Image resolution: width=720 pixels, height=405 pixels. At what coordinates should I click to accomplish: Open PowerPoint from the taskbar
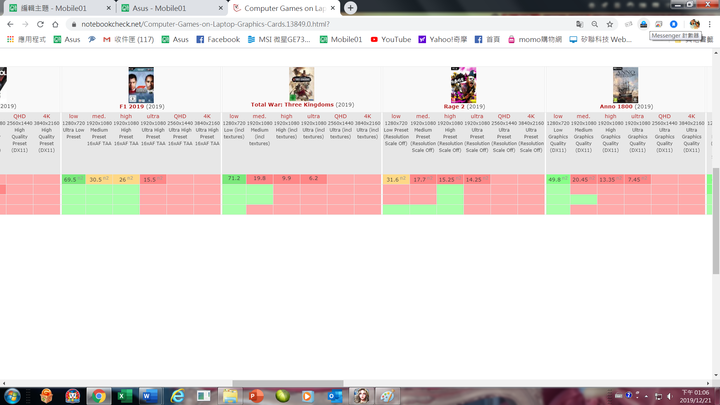click(x=256, y=396)
